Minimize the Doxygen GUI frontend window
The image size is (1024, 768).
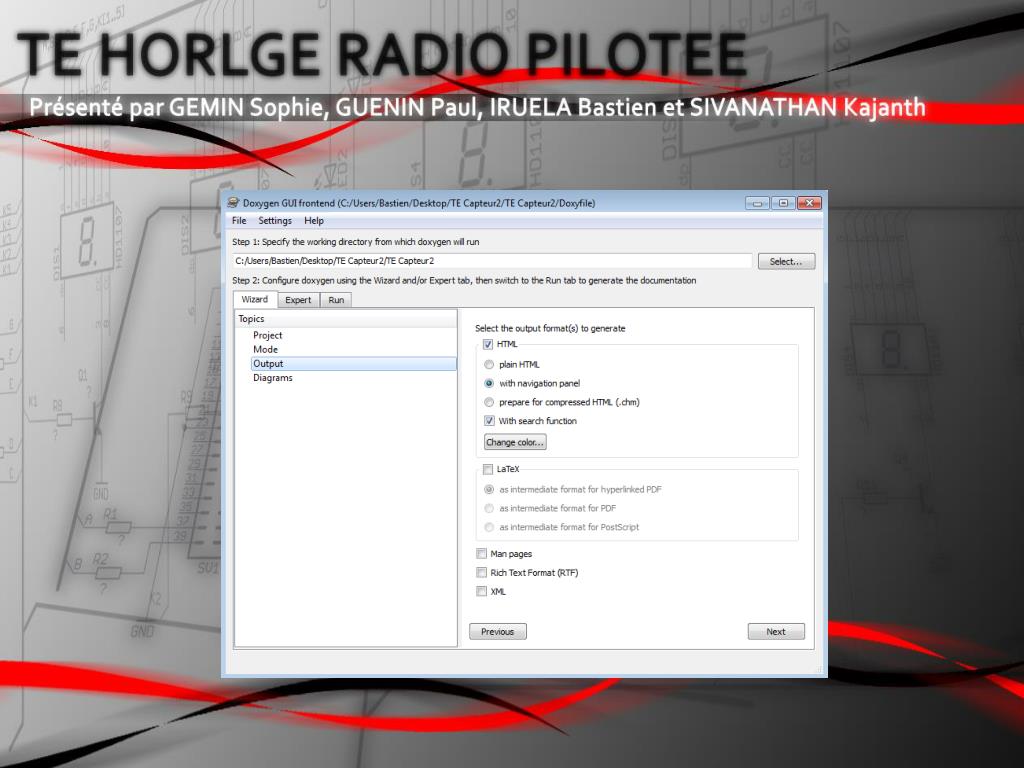tap(757, 203)
